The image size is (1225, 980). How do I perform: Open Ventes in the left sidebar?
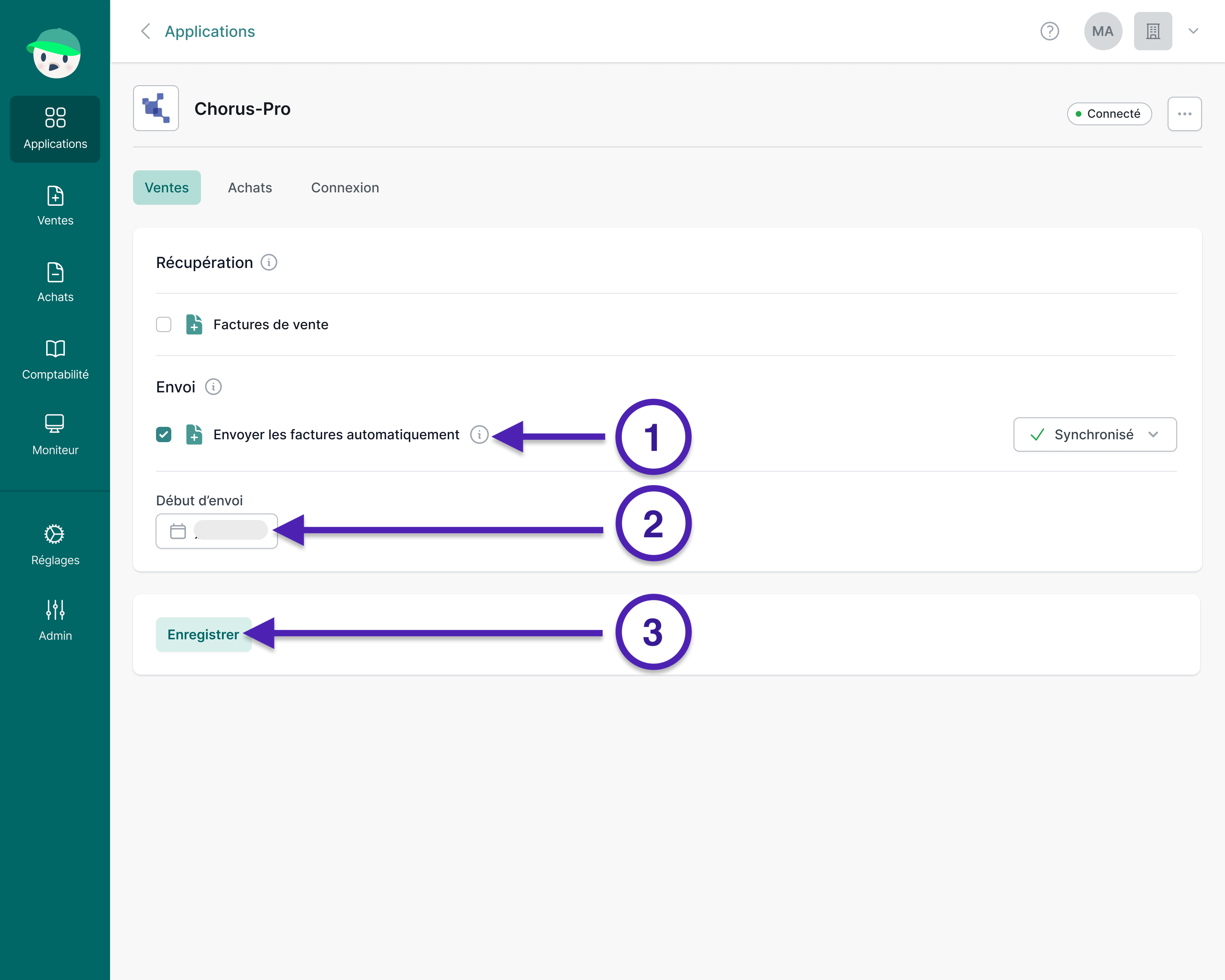(x=55, y=206)
